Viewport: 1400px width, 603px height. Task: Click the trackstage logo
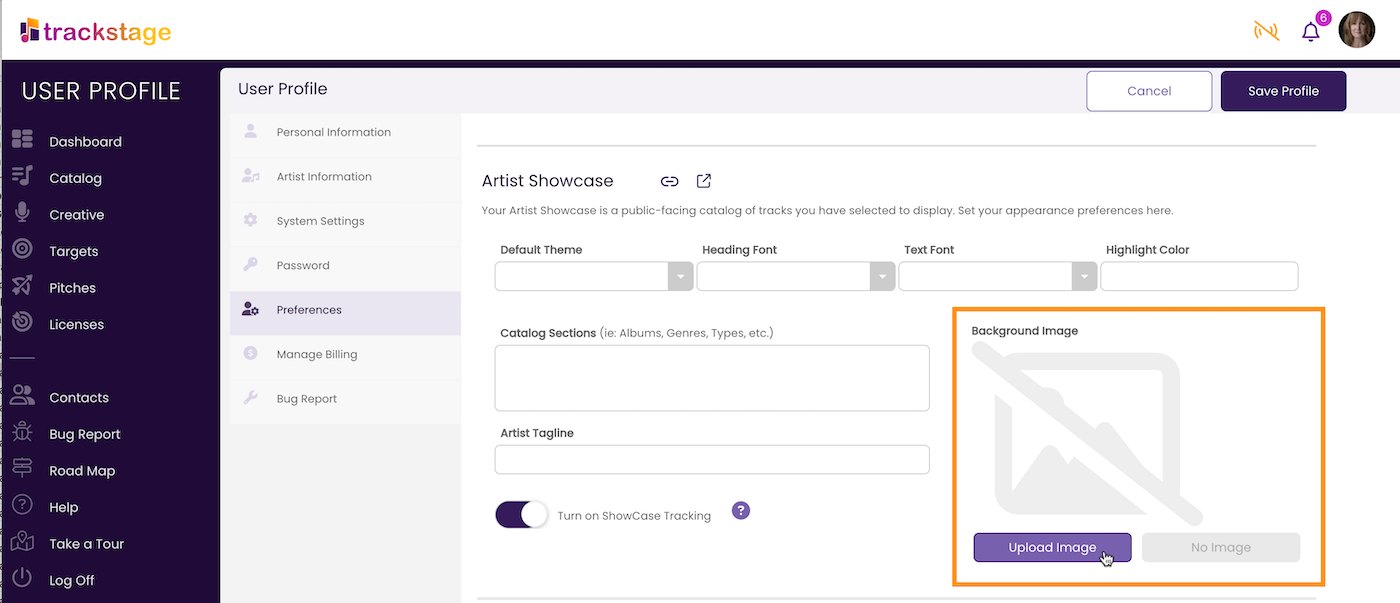[x=96, y=31]
